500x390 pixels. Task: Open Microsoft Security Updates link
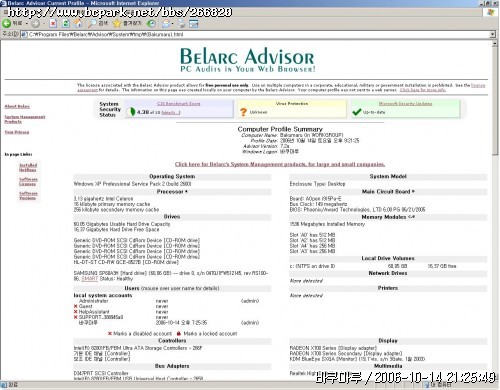405,104
